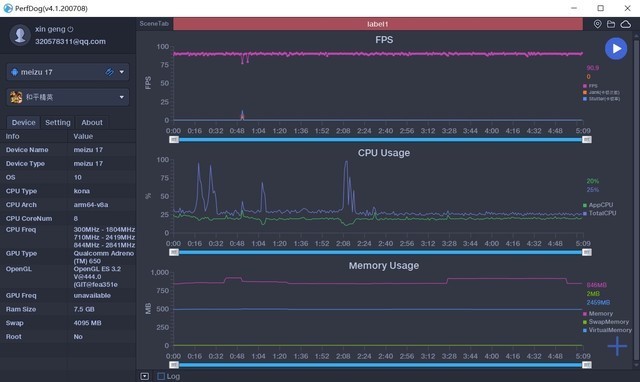This screenshot has height=382, width=640.
Task: Open the folder icon in top bar
Action: point(611,24)
